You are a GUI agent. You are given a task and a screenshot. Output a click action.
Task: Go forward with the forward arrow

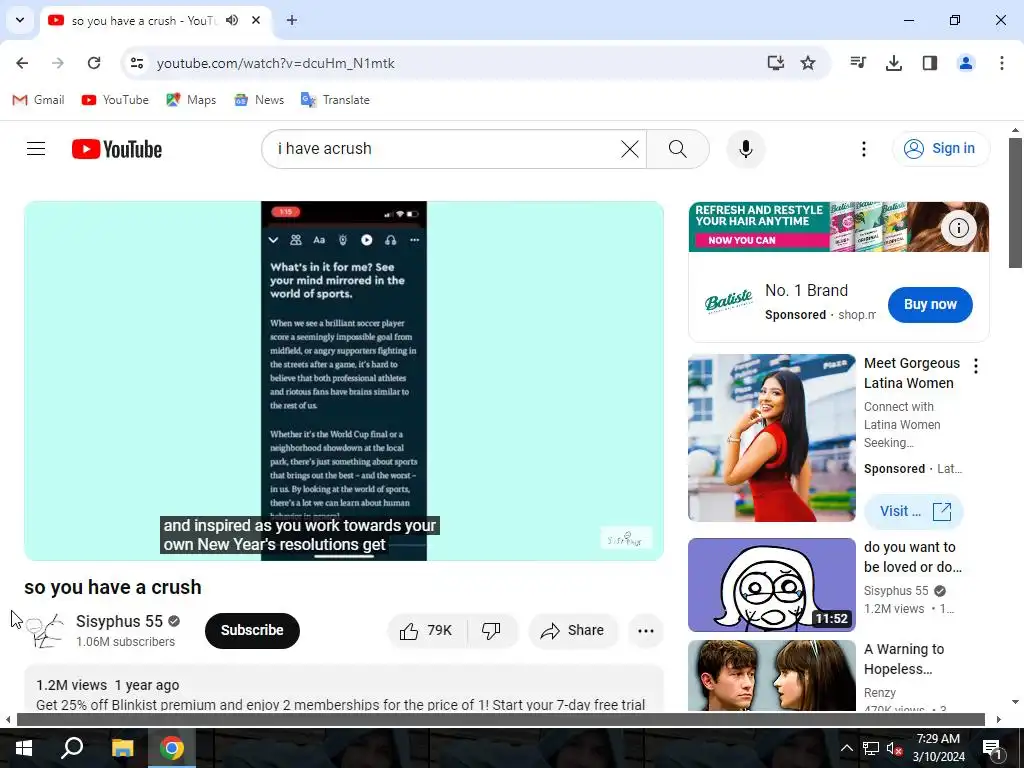[58, 63]
